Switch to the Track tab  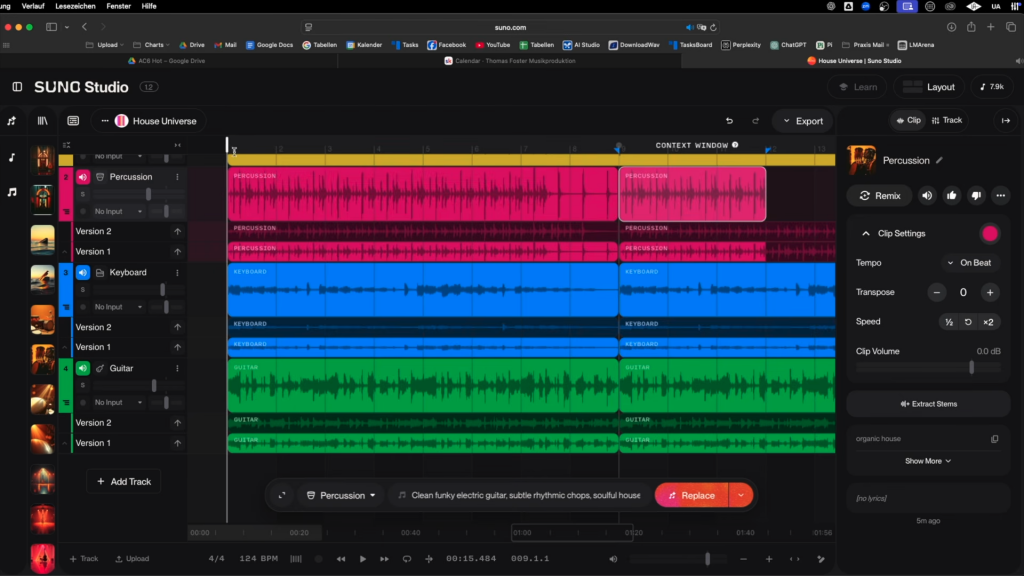pos(945,120)
